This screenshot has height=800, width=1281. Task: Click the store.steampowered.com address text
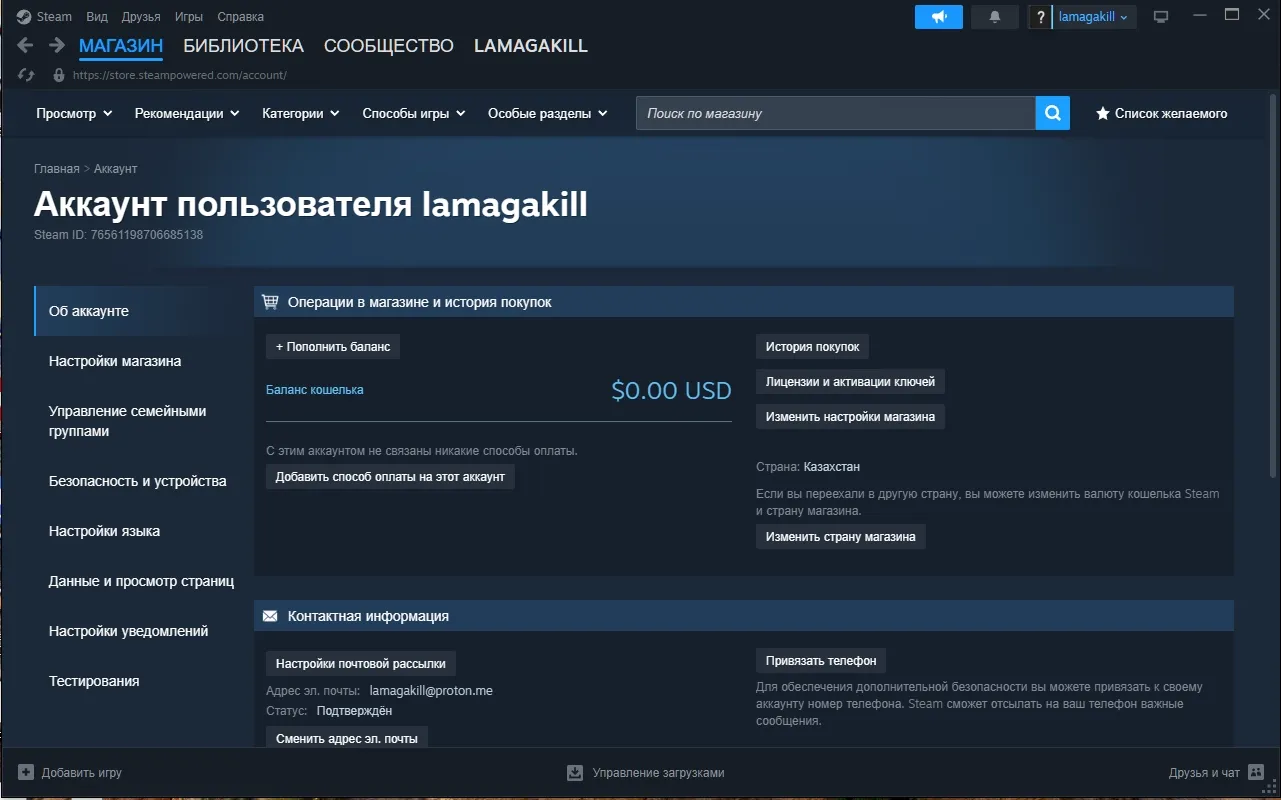pyautogui.click(x=180, y=75)
